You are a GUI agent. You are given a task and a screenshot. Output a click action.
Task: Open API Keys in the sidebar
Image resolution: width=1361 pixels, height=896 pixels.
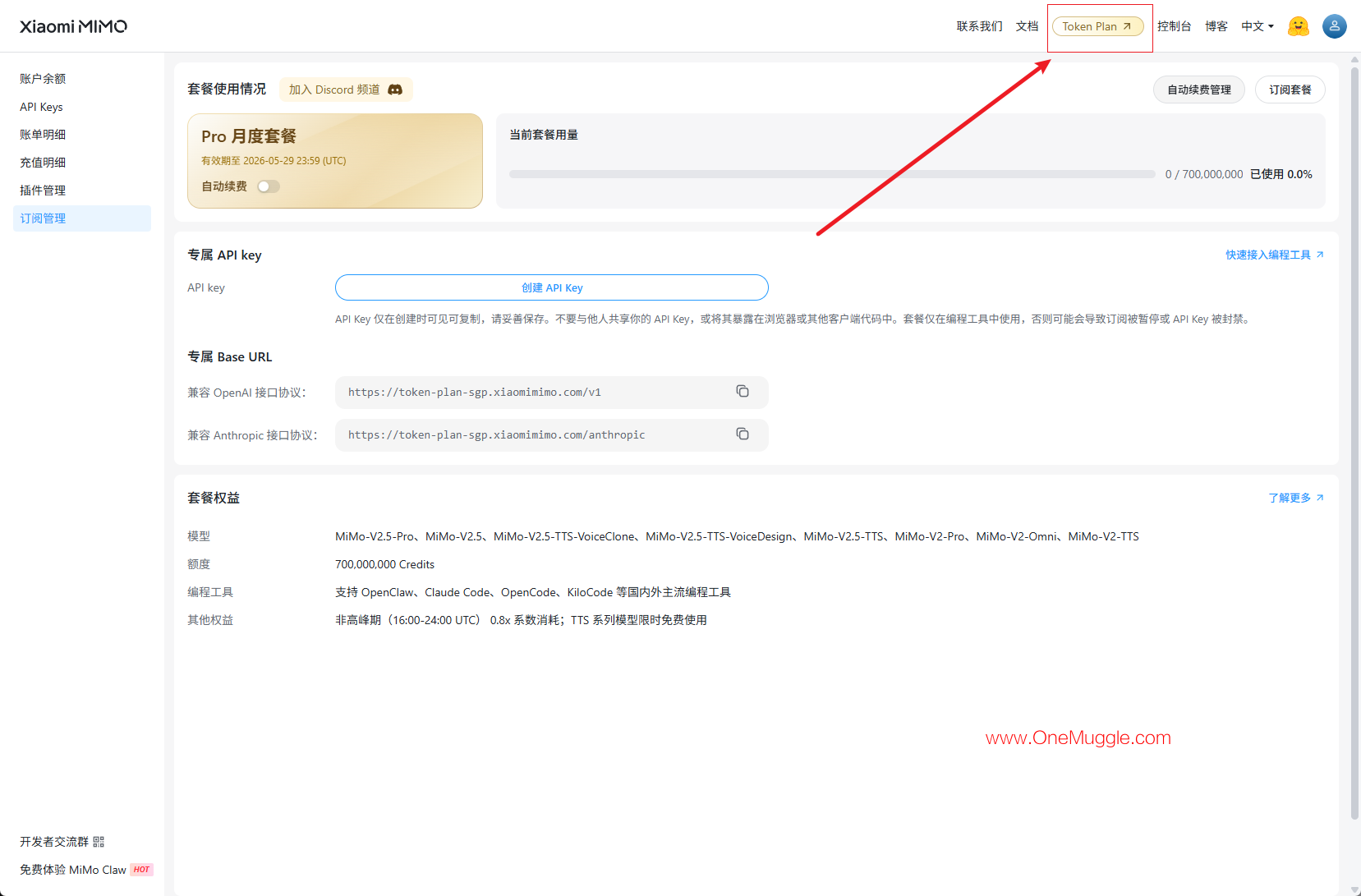[41, 107]
